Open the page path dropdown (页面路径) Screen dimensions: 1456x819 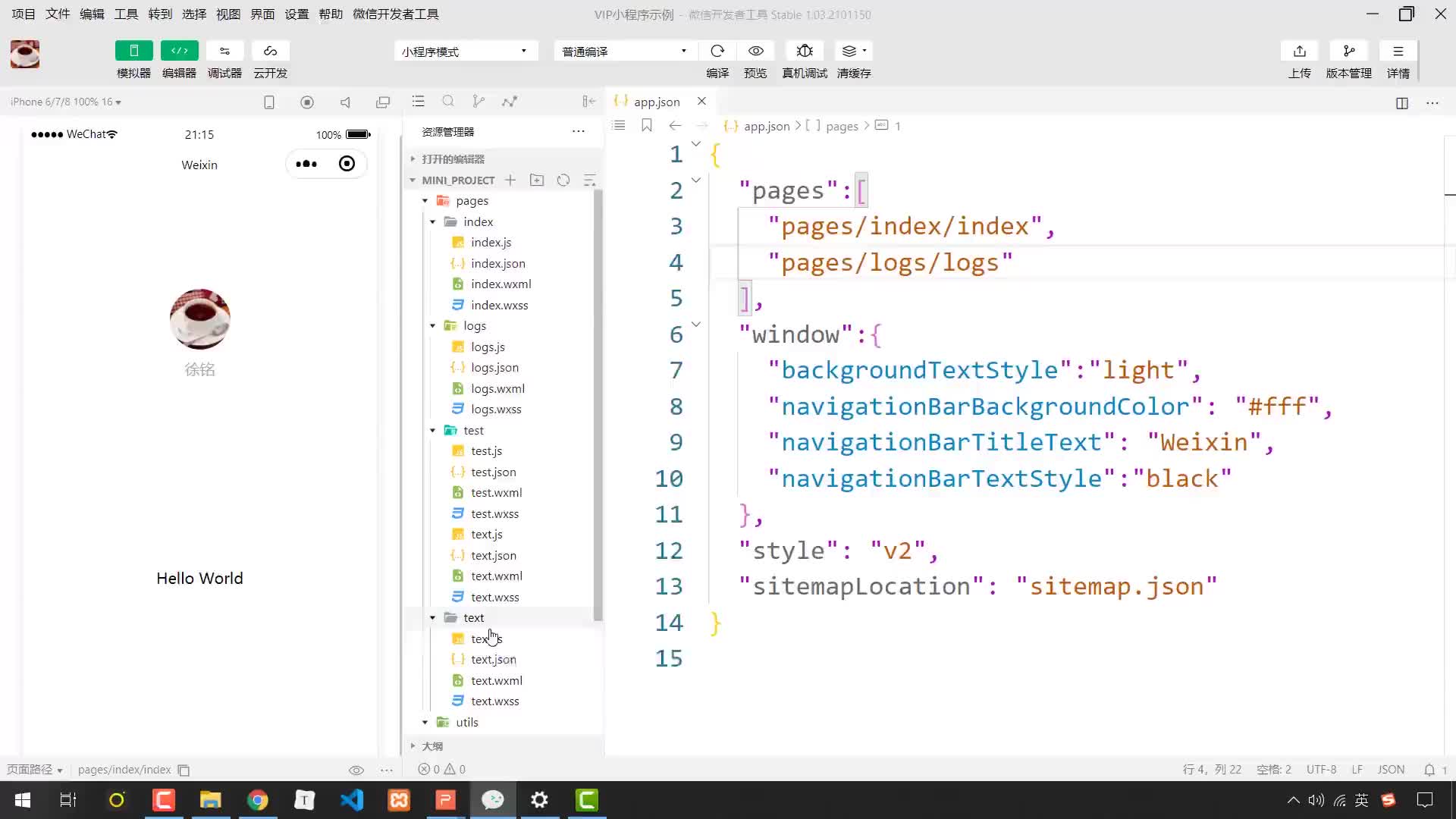pos(35,770)
